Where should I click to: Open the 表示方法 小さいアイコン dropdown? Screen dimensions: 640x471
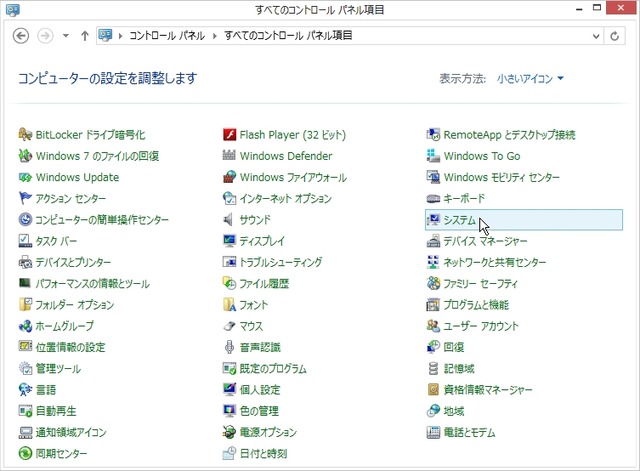[x=530, y=78]
